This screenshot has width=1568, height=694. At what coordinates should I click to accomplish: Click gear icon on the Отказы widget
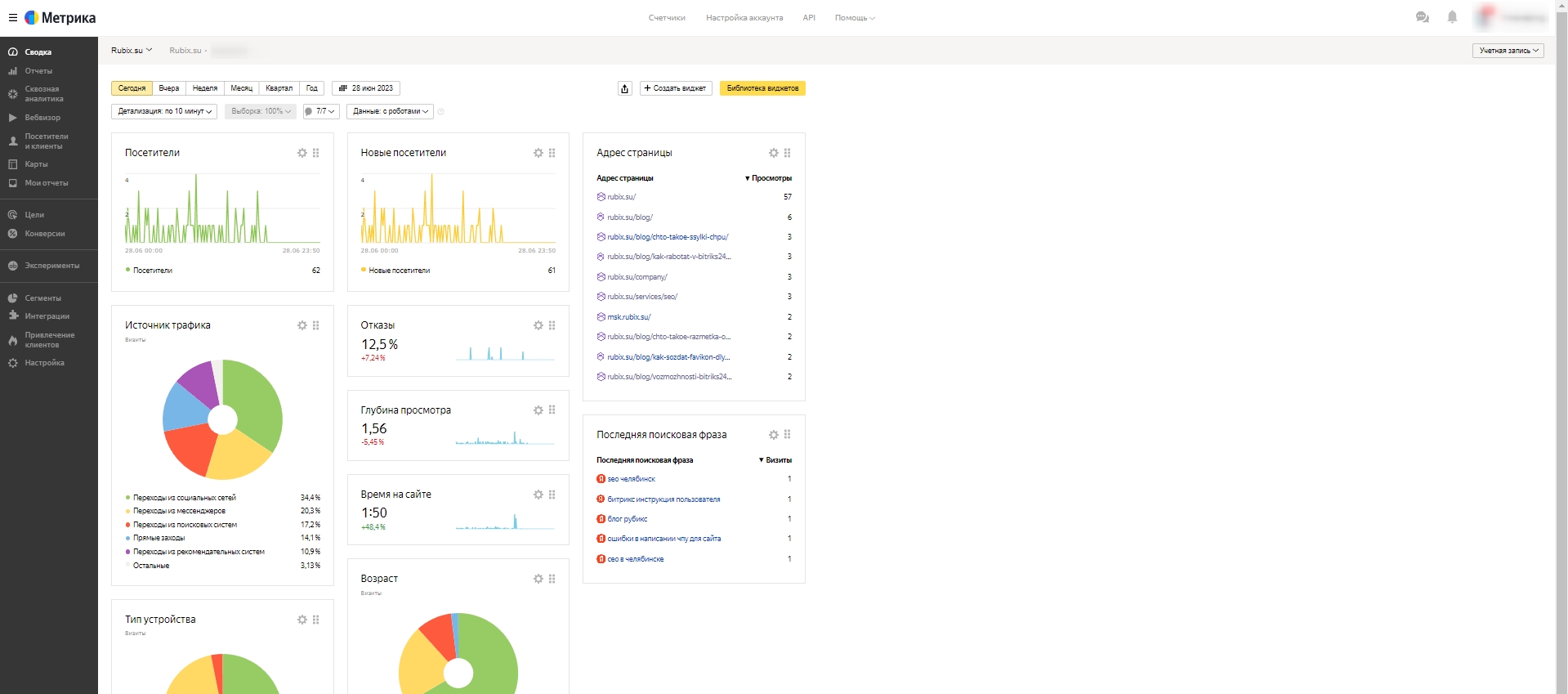click(538, 325)
